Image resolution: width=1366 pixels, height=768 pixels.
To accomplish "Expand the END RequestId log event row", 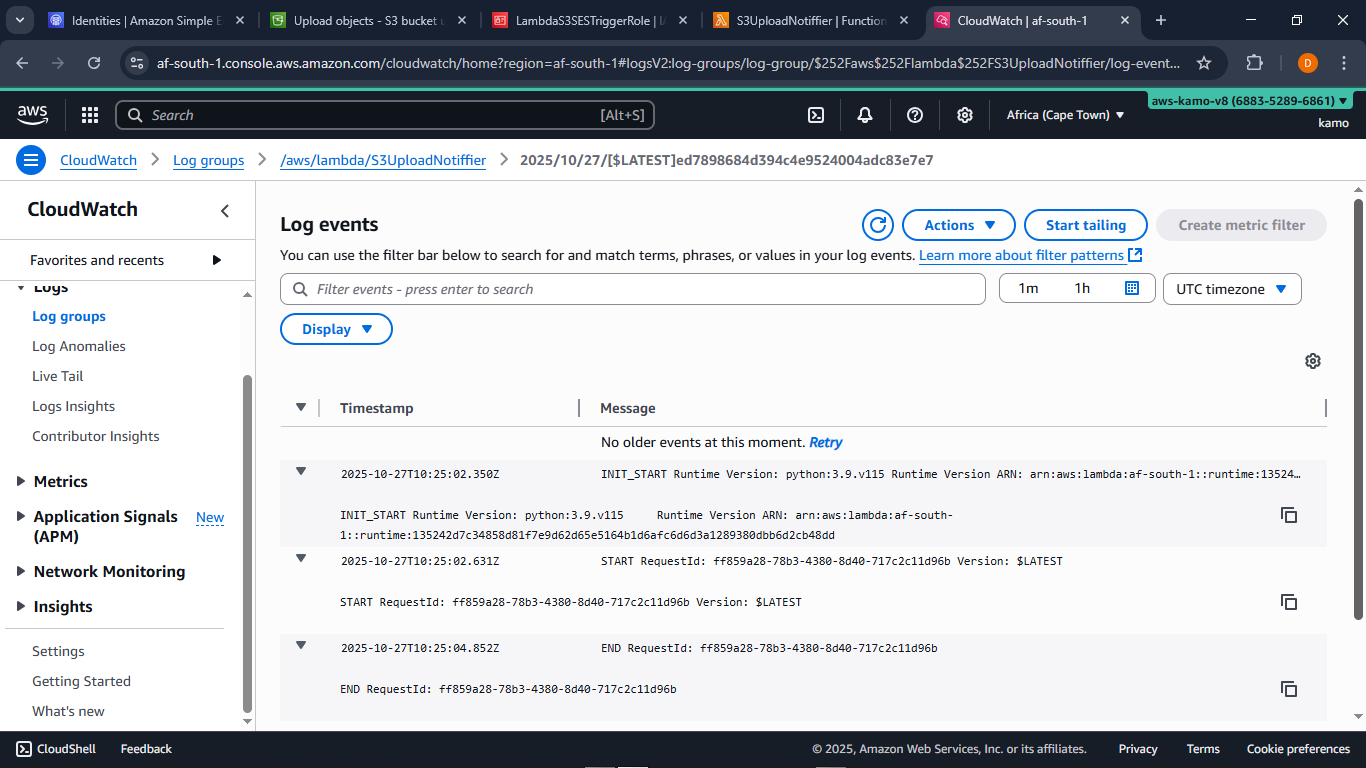I will tap(301, 647).
